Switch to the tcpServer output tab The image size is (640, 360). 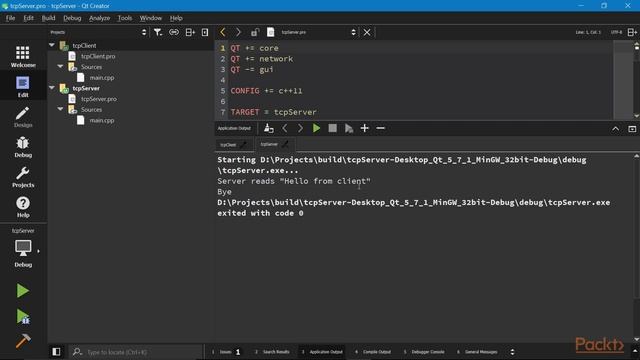tap(274, 144)
